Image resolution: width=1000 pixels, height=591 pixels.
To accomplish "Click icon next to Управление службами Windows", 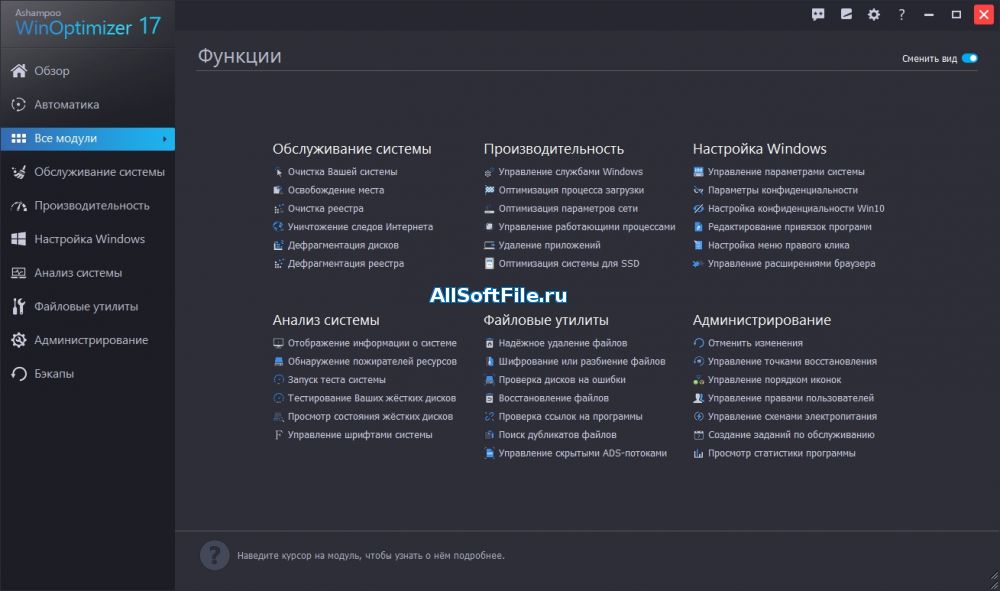I will (489, 172).
